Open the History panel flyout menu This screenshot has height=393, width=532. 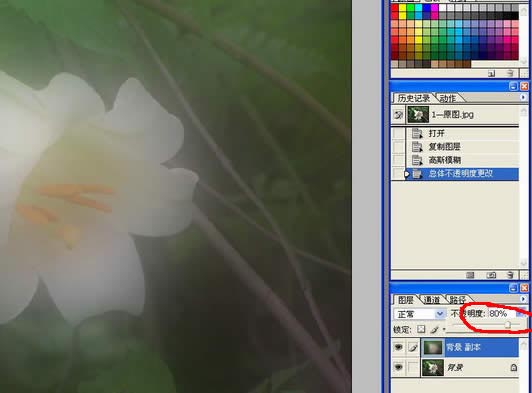pyautogui.click(x=523, y=97)
